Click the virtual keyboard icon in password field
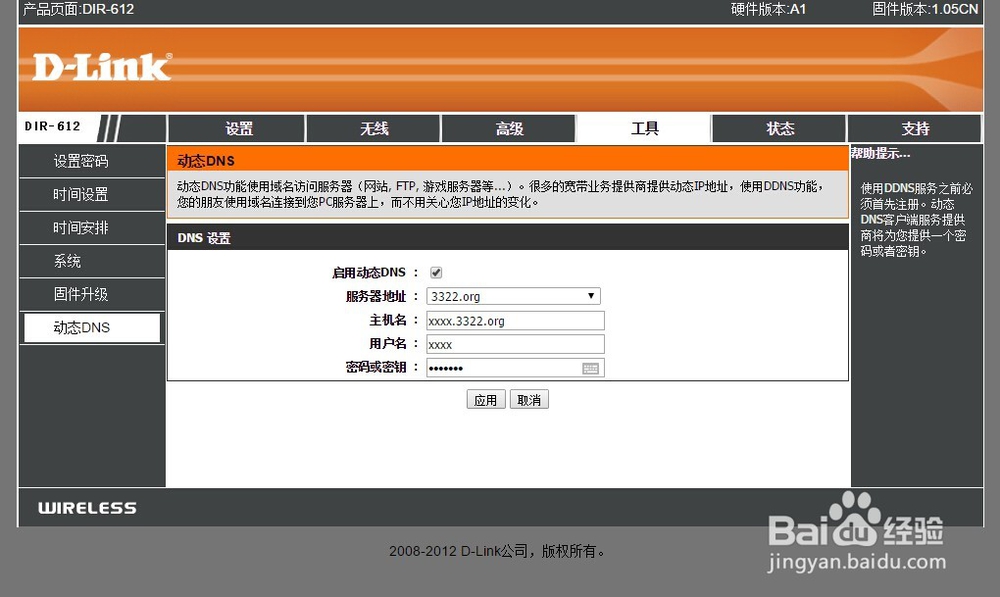1000x597 pixels. (591, 369)
